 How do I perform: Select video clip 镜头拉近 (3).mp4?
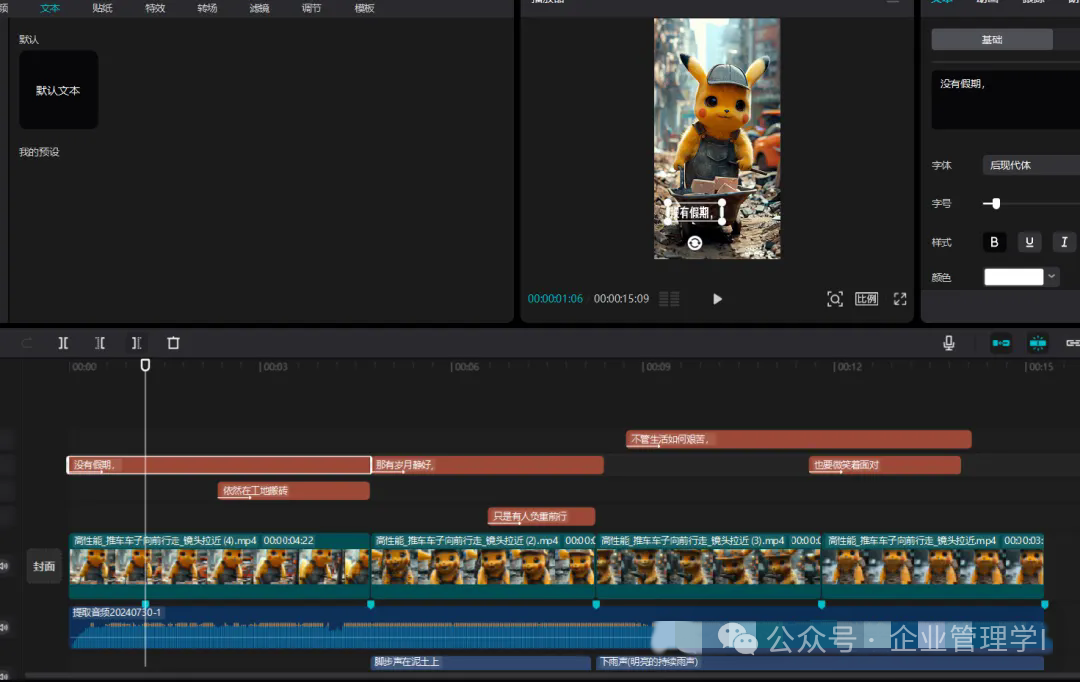point(709,565)
